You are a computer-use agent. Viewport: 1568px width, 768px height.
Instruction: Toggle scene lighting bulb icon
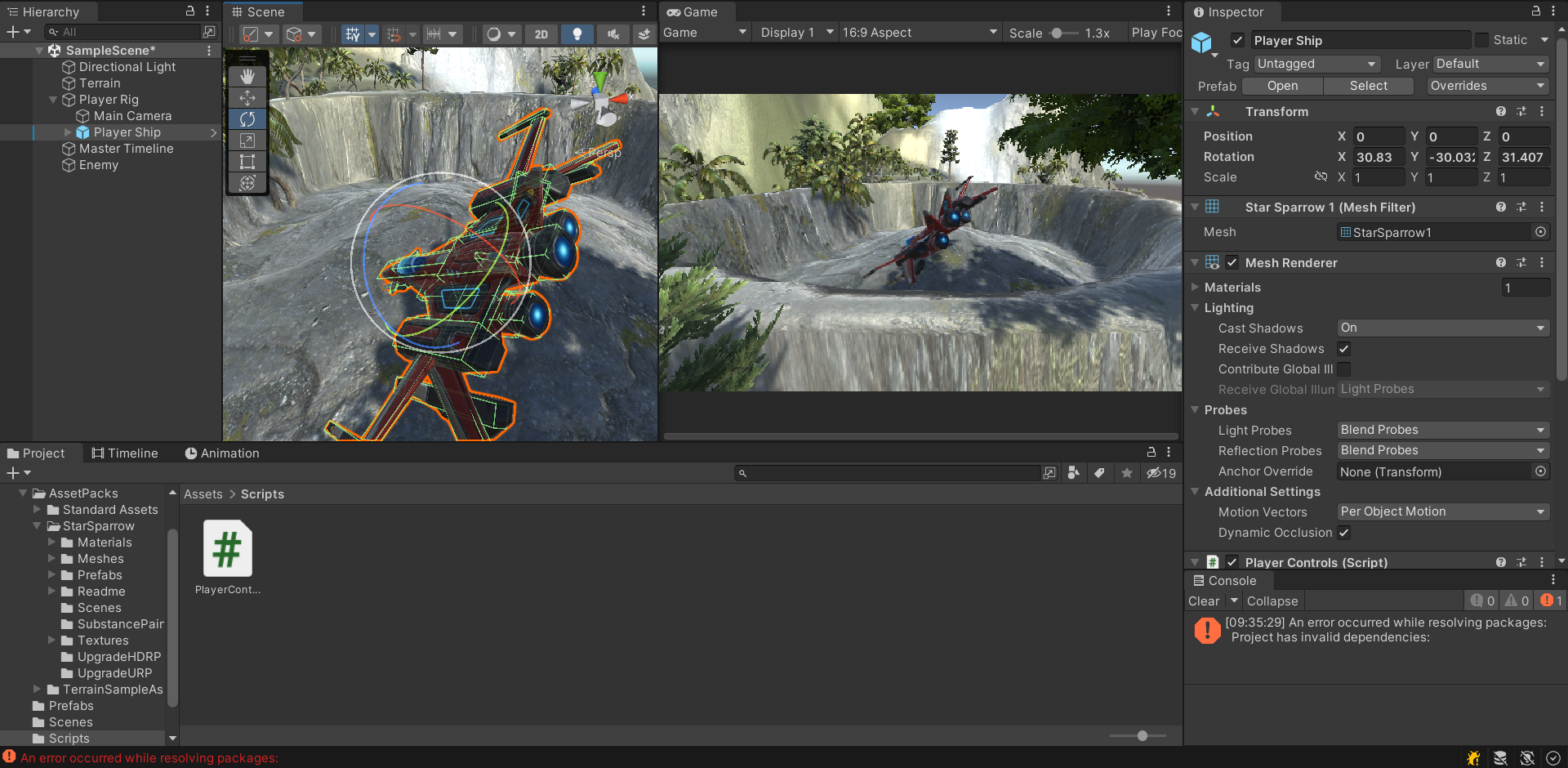577,33
